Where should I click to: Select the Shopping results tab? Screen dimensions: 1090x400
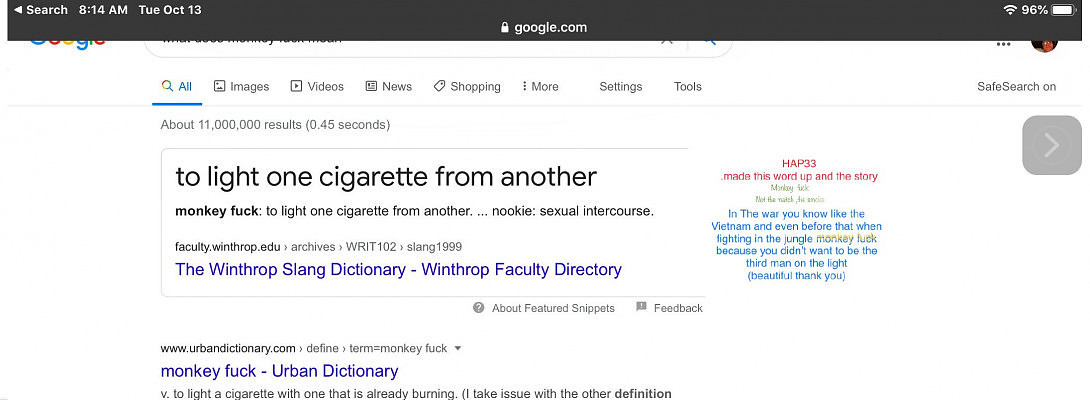467,87
